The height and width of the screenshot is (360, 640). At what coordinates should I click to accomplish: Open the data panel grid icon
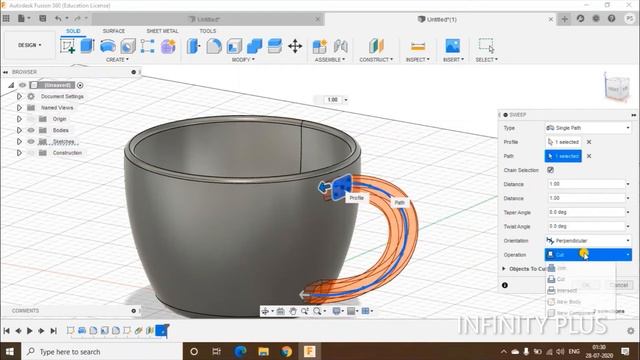pyautogui.click(x=6, y=18)
